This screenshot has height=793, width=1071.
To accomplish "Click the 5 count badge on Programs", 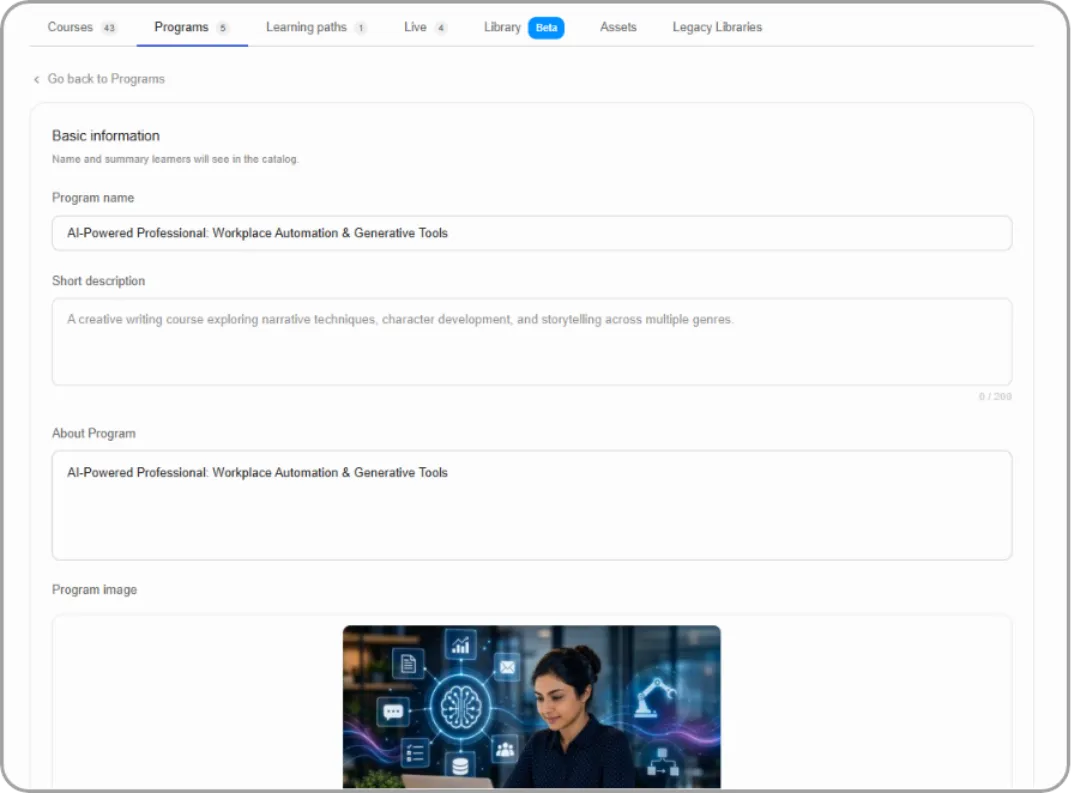I will (x=222, y=28).
